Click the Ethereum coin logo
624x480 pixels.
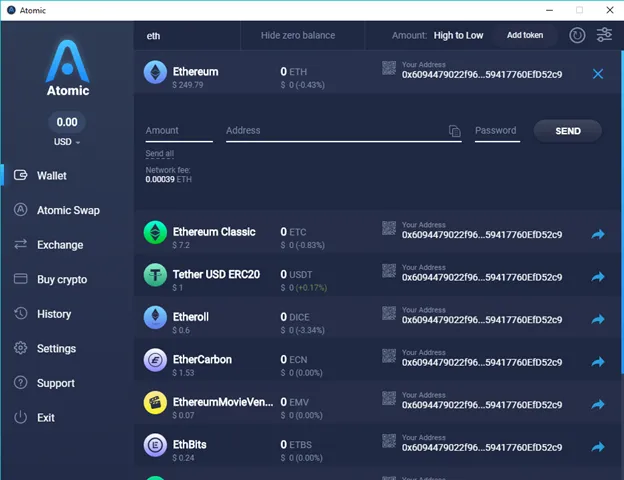tap(155, 72)
